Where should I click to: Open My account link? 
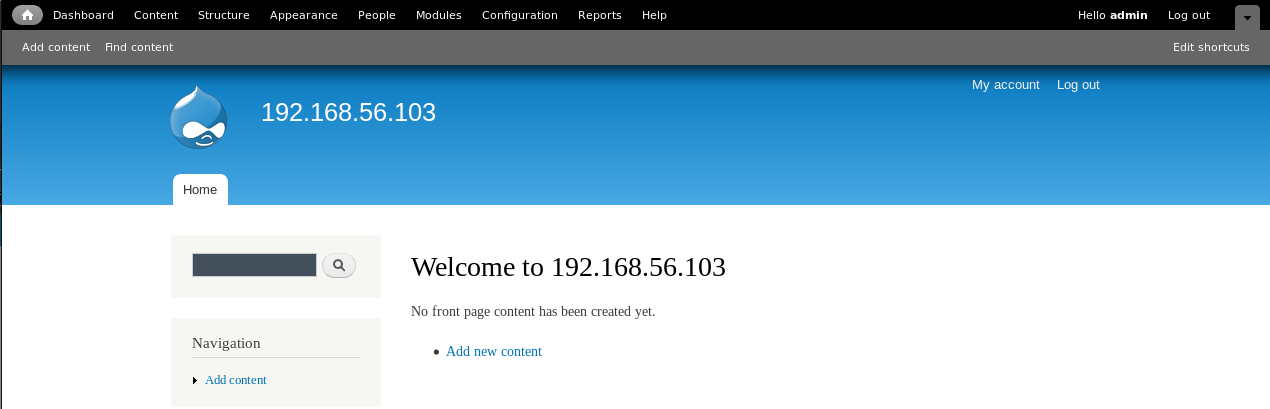point(1006,85)
